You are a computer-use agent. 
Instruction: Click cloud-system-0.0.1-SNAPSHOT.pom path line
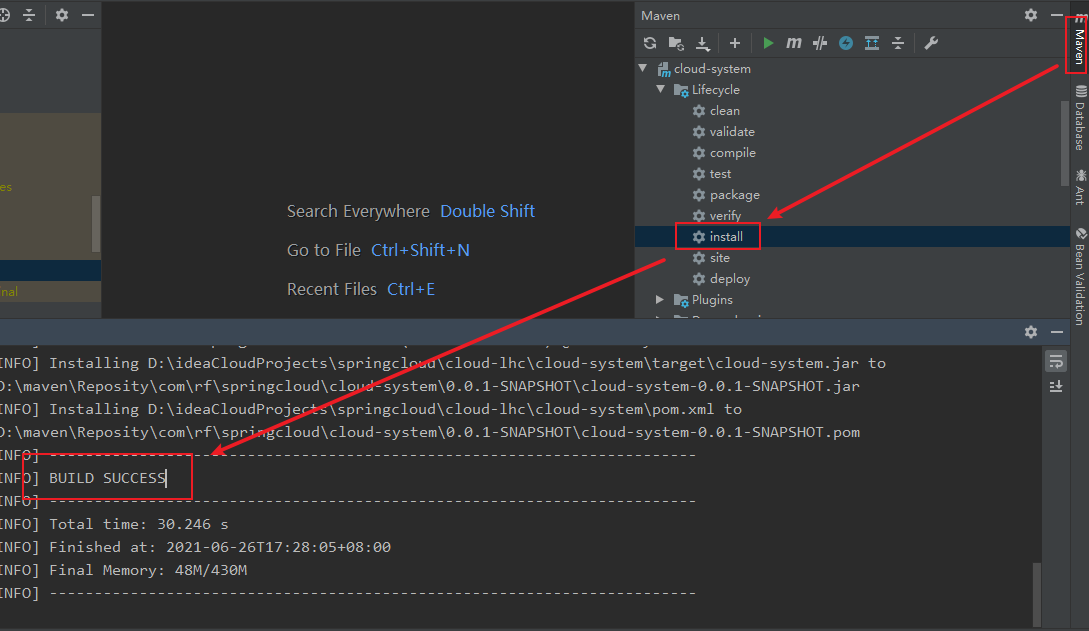(430, 432)
